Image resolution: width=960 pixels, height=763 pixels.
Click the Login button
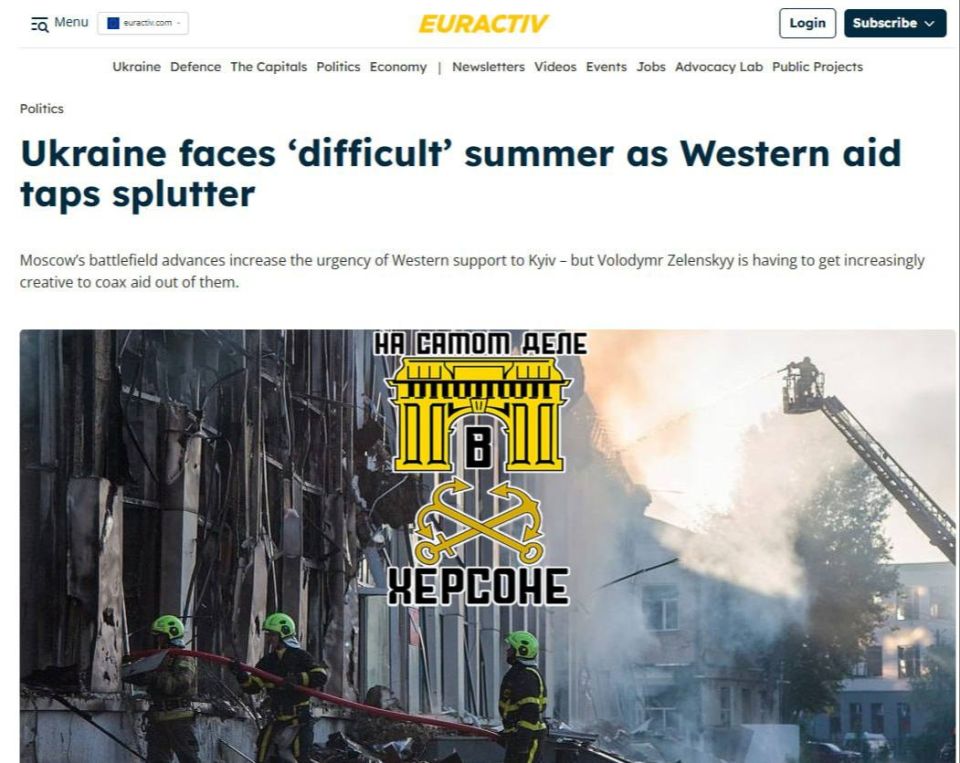point(807,23)
